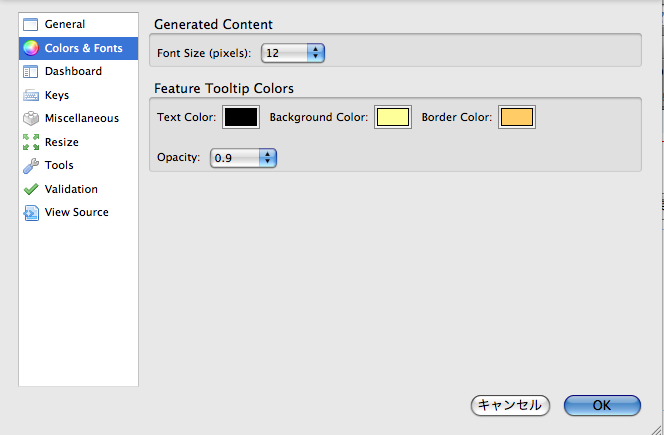Screen dimensions: 664x435
Task: Pick the orange Border Color swatch
Action: tap(517, 118)
